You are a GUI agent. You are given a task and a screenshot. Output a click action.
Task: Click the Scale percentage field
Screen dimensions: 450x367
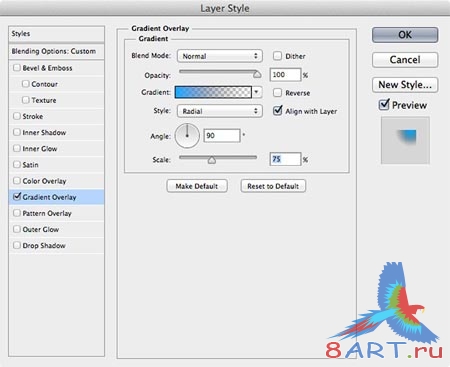[285, 159]
